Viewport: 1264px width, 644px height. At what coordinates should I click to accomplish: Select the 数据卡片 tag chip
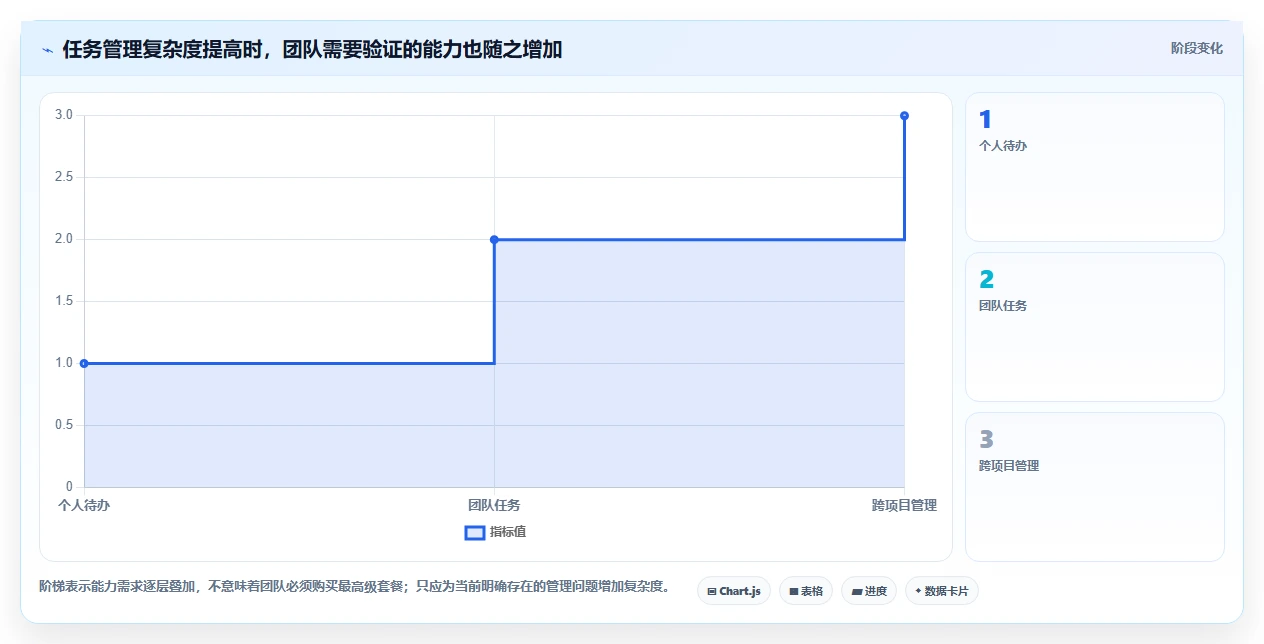pos(941,591)
